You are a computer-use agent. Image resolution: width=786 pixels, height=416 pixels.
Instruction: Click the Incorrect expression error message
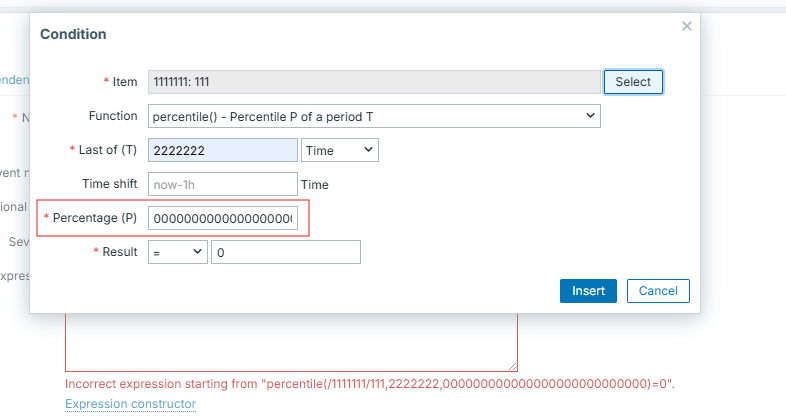(370, 384)
